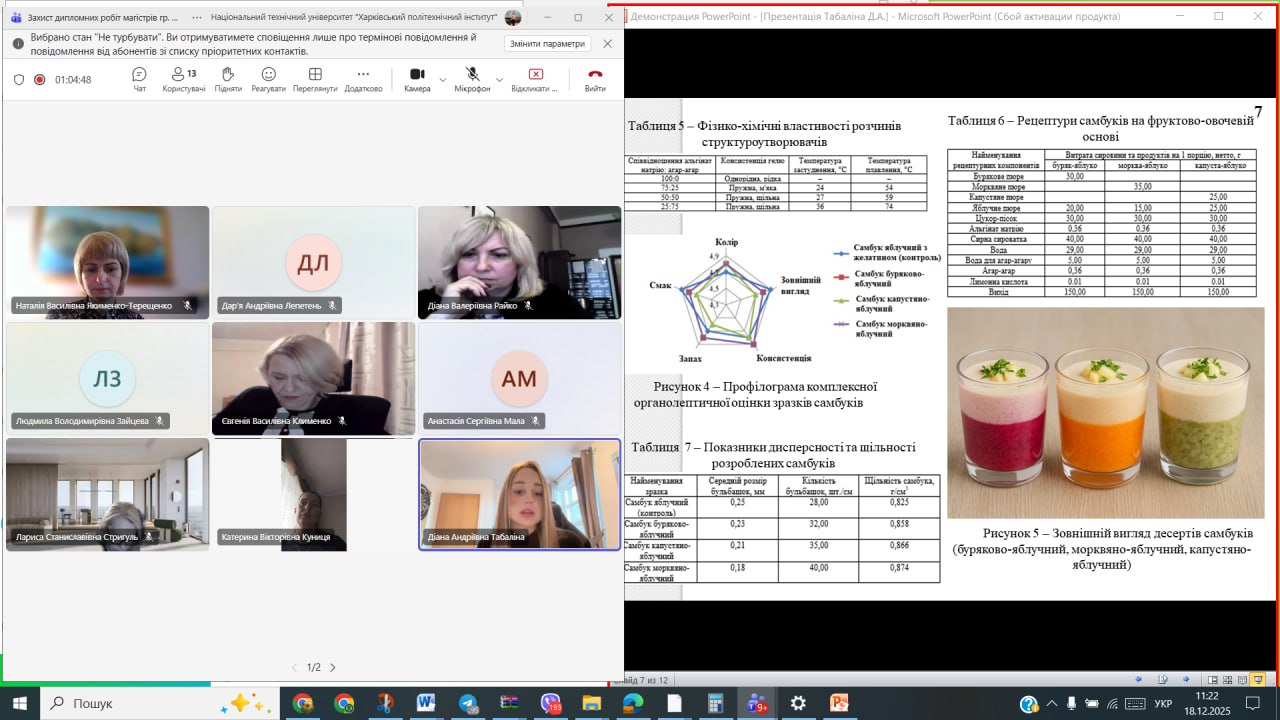1280x720 pixels.
Task: Open Telegram from the taskbar
Action: (468, 703)
